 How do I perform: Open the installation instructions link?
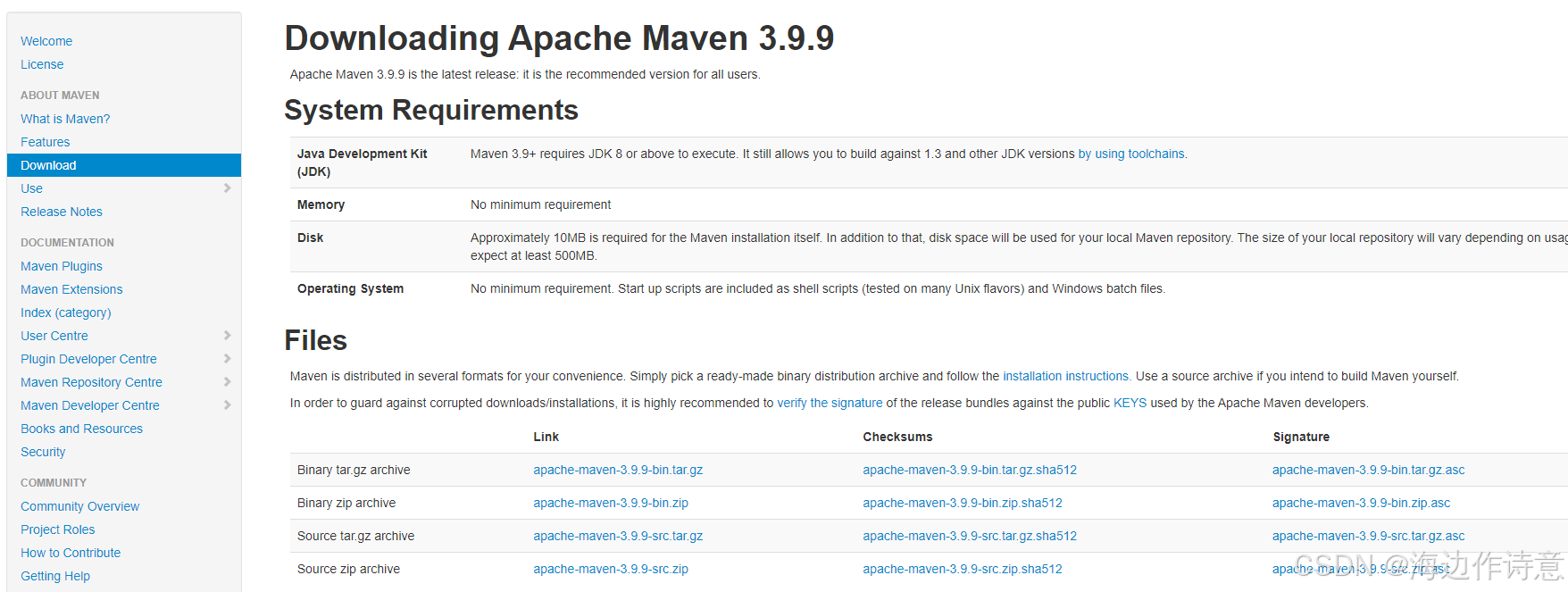click(x=1065, y=376)
